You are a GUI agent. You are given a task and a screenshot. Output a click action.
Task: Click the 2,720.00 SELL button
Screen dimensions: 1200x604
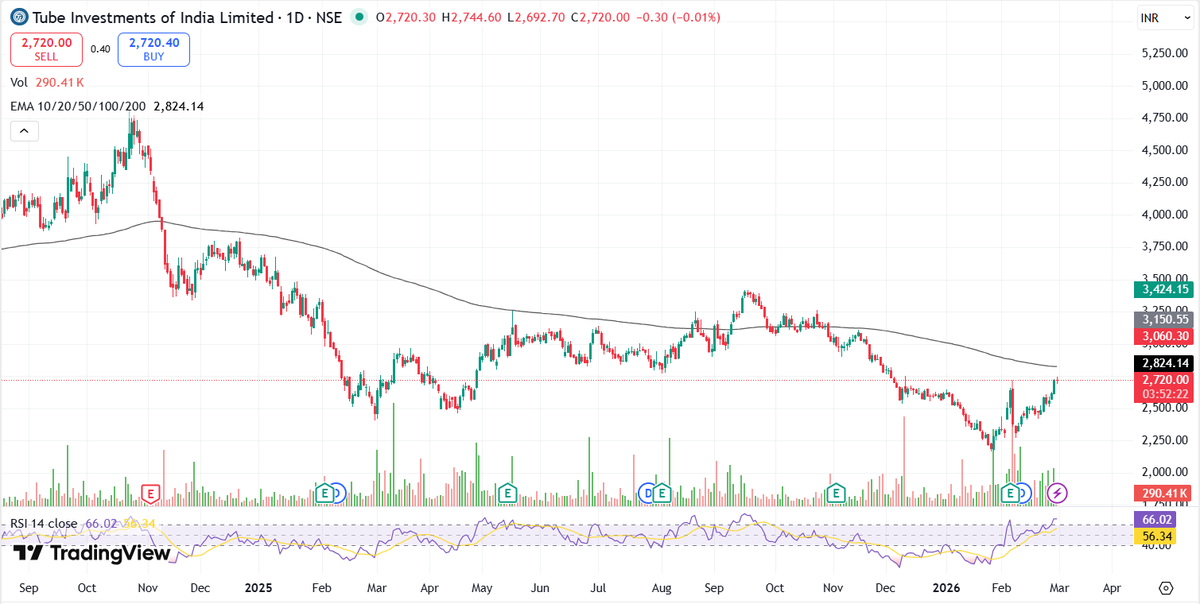tap(46, 49)
